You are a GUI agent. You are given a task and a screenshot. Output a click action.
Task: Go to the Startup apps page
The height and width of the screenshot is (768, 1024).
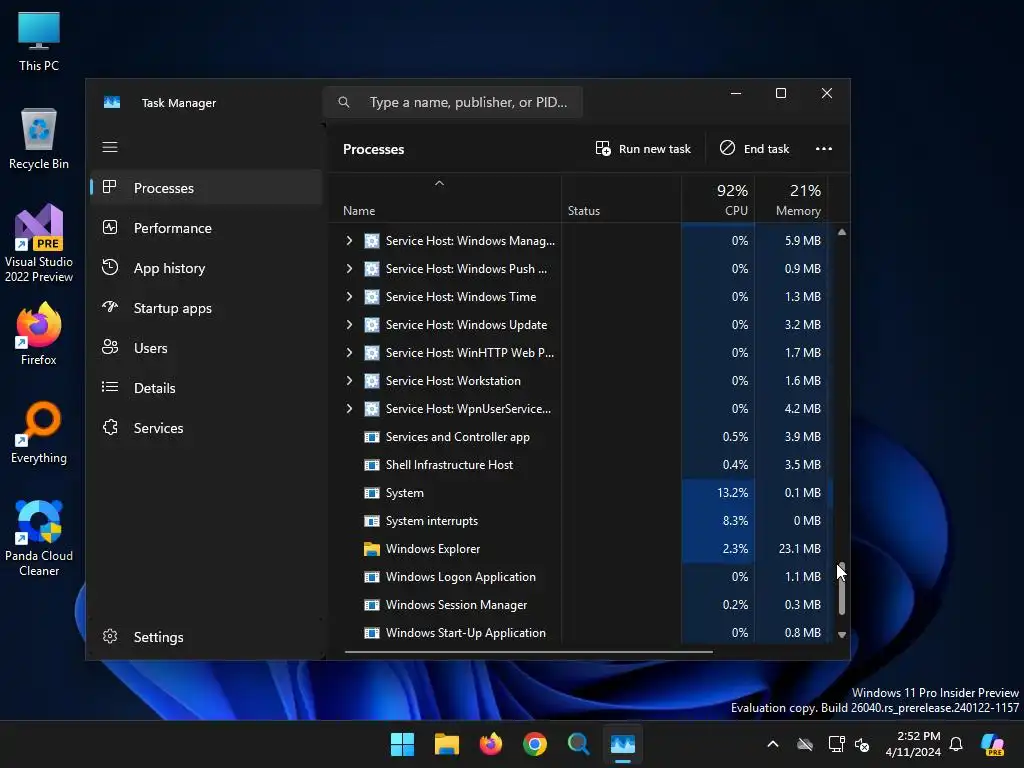tap(206, 308)
